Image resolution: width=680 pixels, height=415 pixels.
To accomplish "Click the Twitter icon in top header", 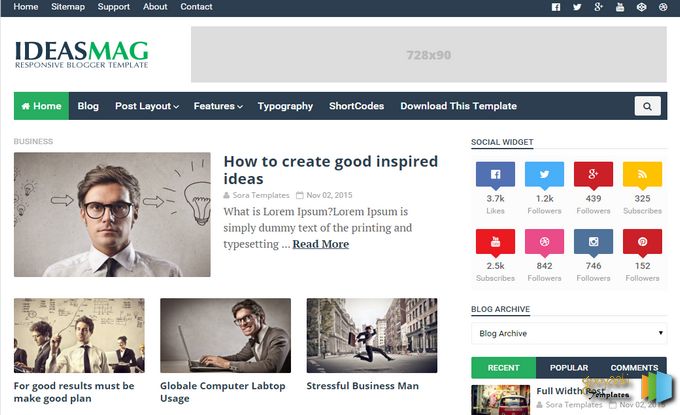I will [577, 7].
